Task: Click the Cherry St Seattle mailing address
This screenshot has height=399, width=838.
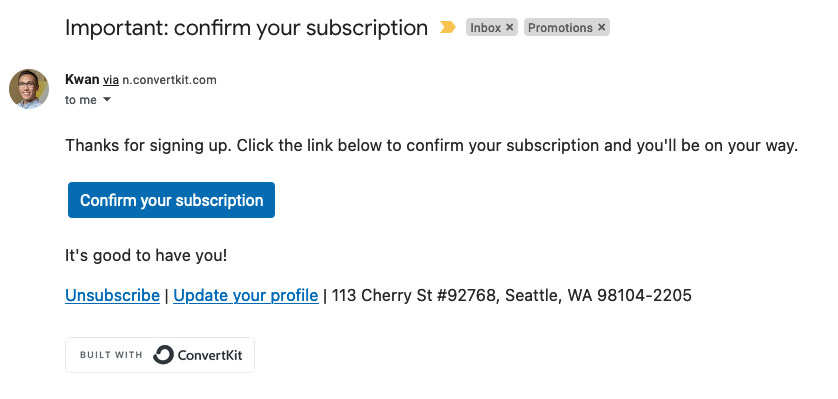Action: click(511, 295)
